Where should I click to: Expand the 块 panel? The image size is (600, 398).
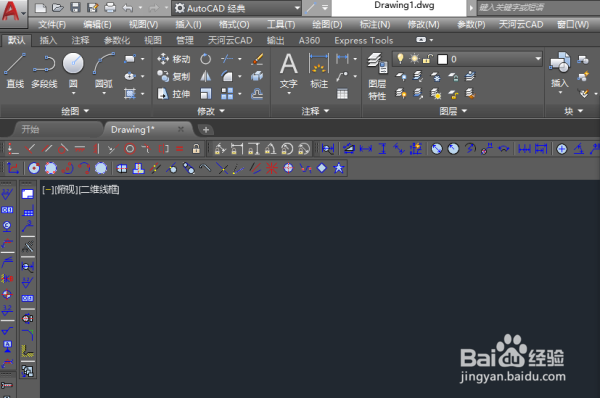573,111
